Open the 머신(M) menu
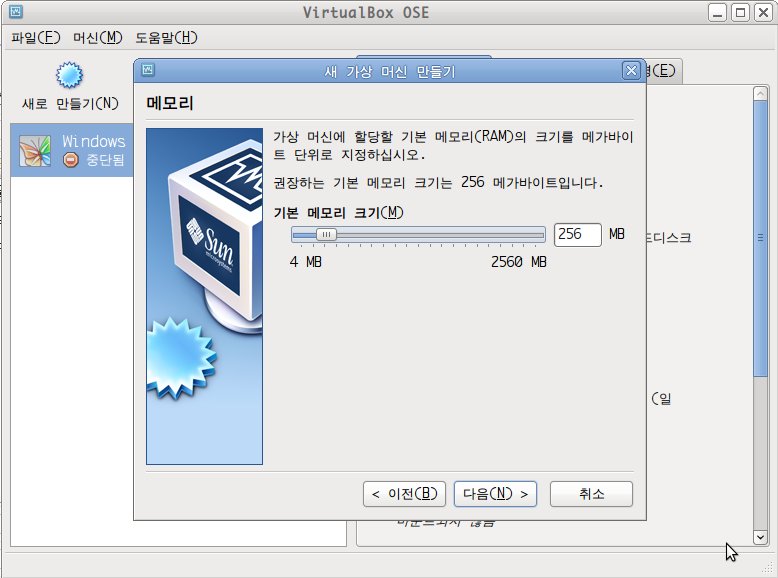This screenshot has width=778, height=578. coord(98,38)
